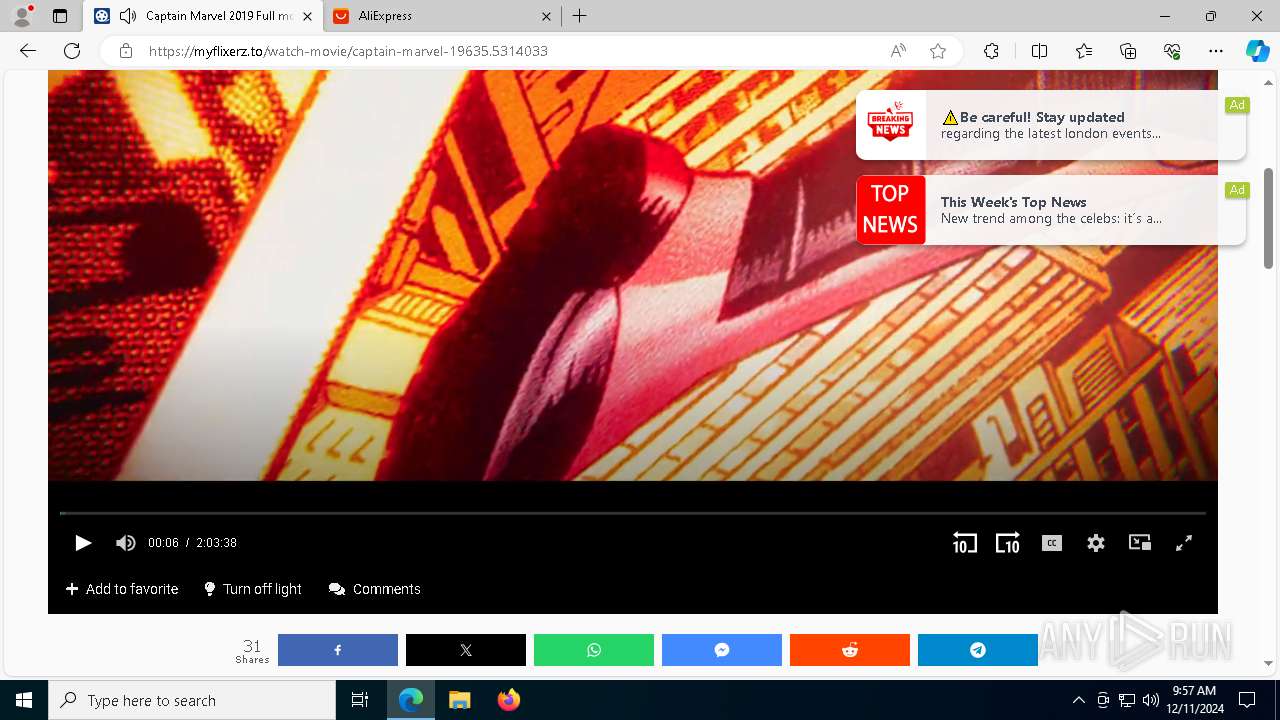Turn off light around player
Screen dimensions: 1280x720
252,589
